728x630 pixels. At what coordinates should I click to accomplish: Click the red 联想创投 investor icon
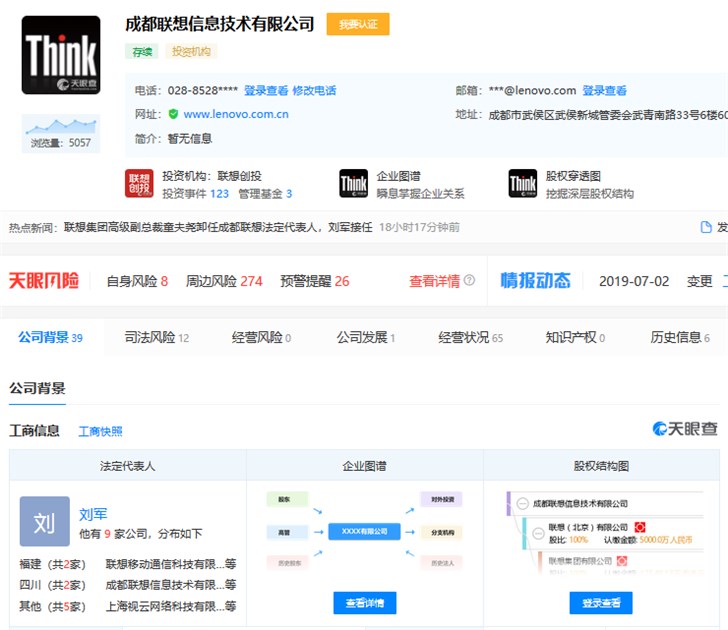coord(139,184)
